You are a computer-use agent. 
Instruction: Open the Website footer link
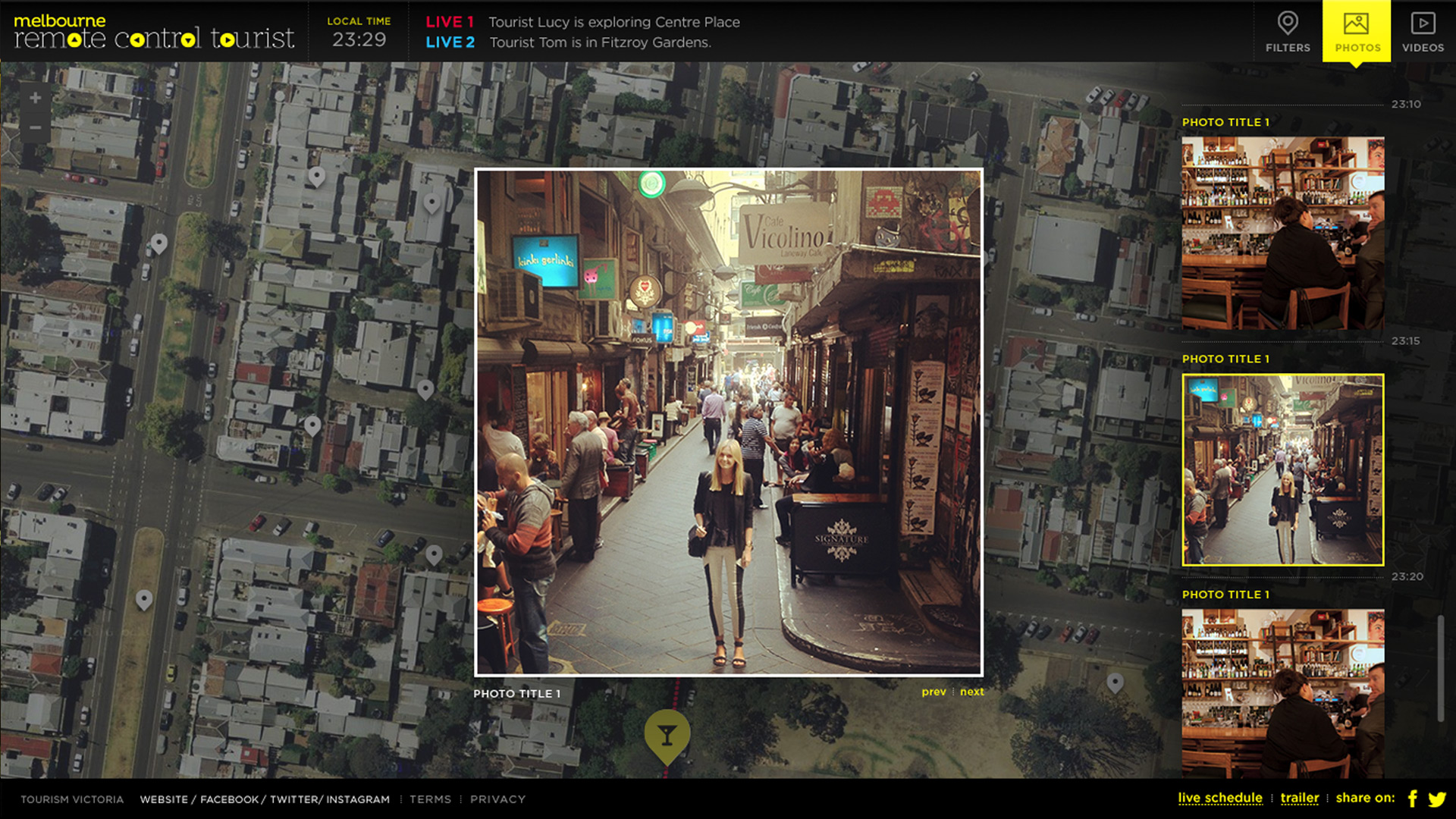click(x=164, y=799)
